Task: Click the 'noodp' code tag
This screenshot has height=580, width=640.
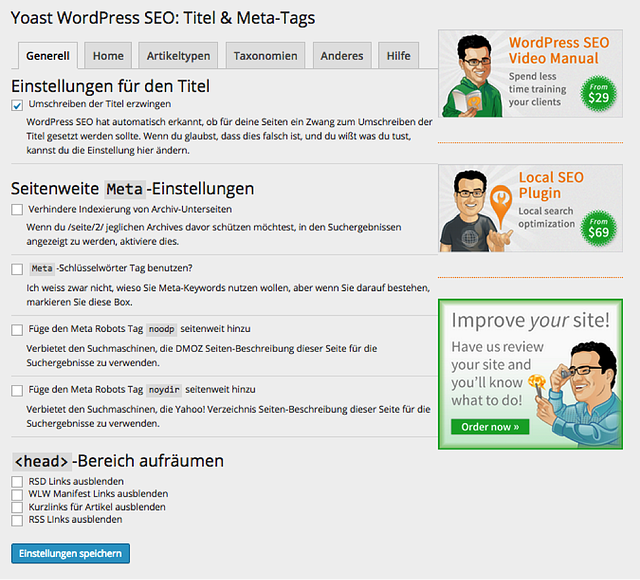Action: pos(162,329)
